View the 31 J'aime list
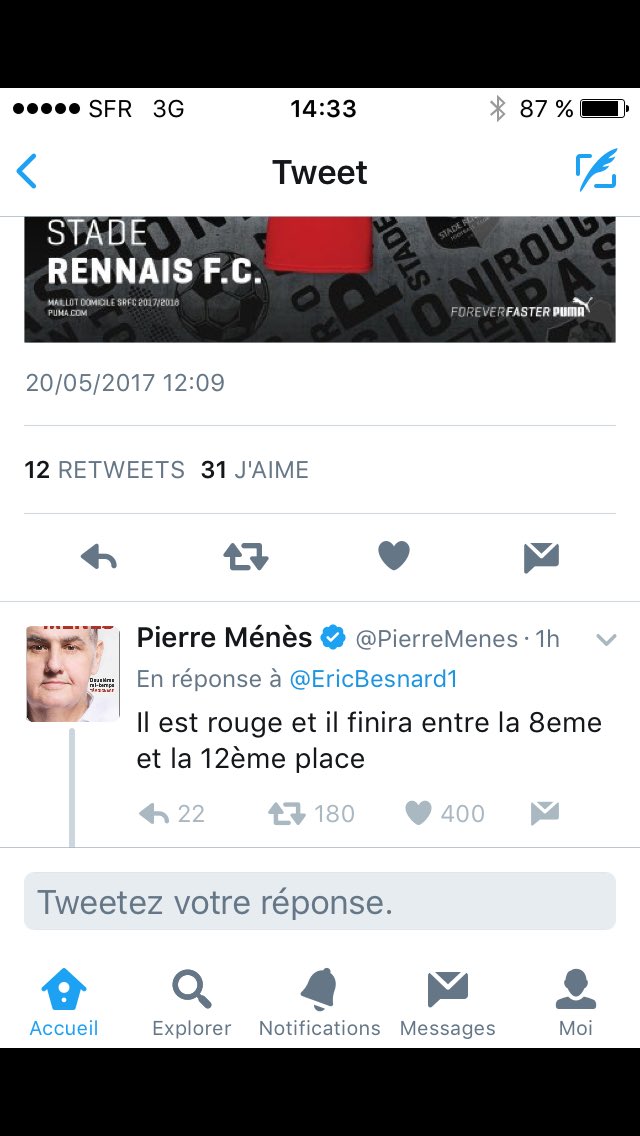640x1136 pixels. point(255,469)
